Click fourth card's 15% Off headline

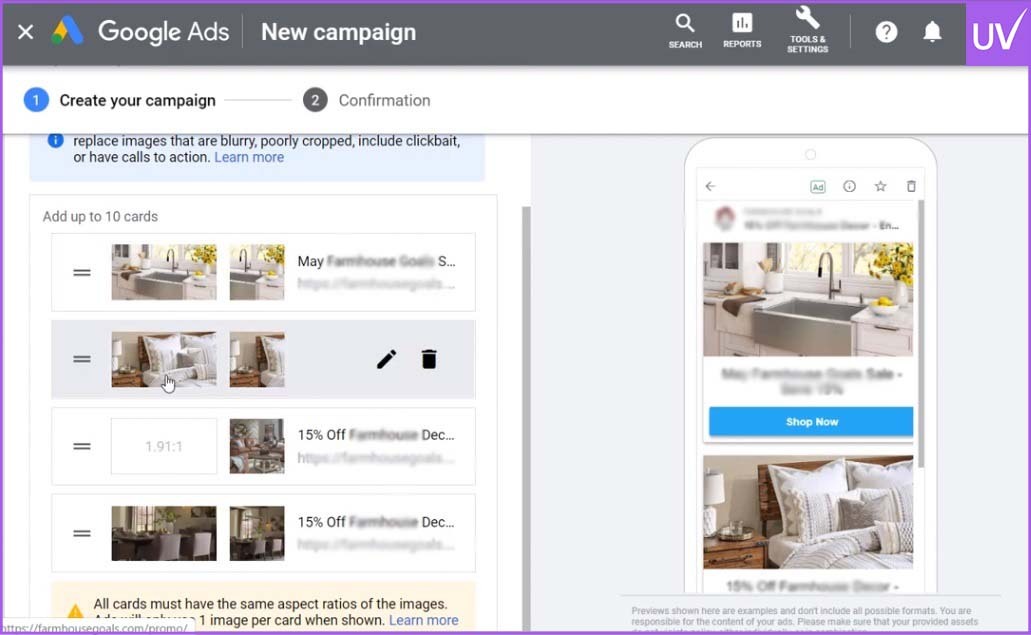[375, 522]
